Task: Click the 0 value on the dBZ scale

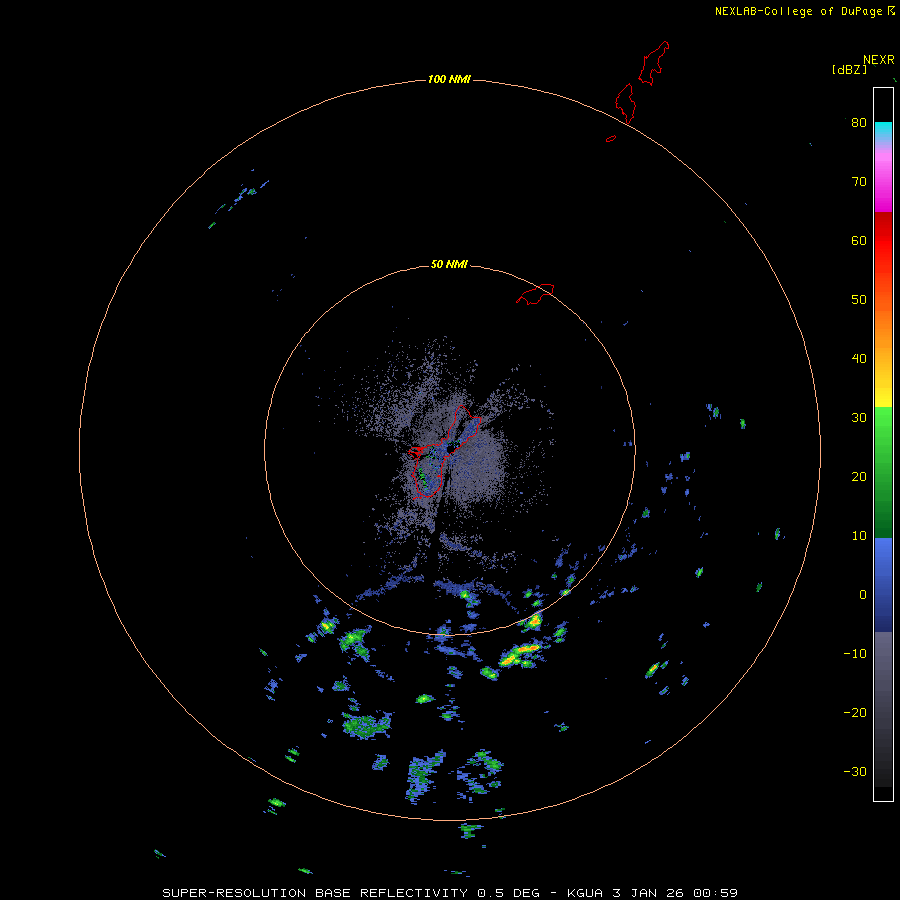Action: coord(863,595)
